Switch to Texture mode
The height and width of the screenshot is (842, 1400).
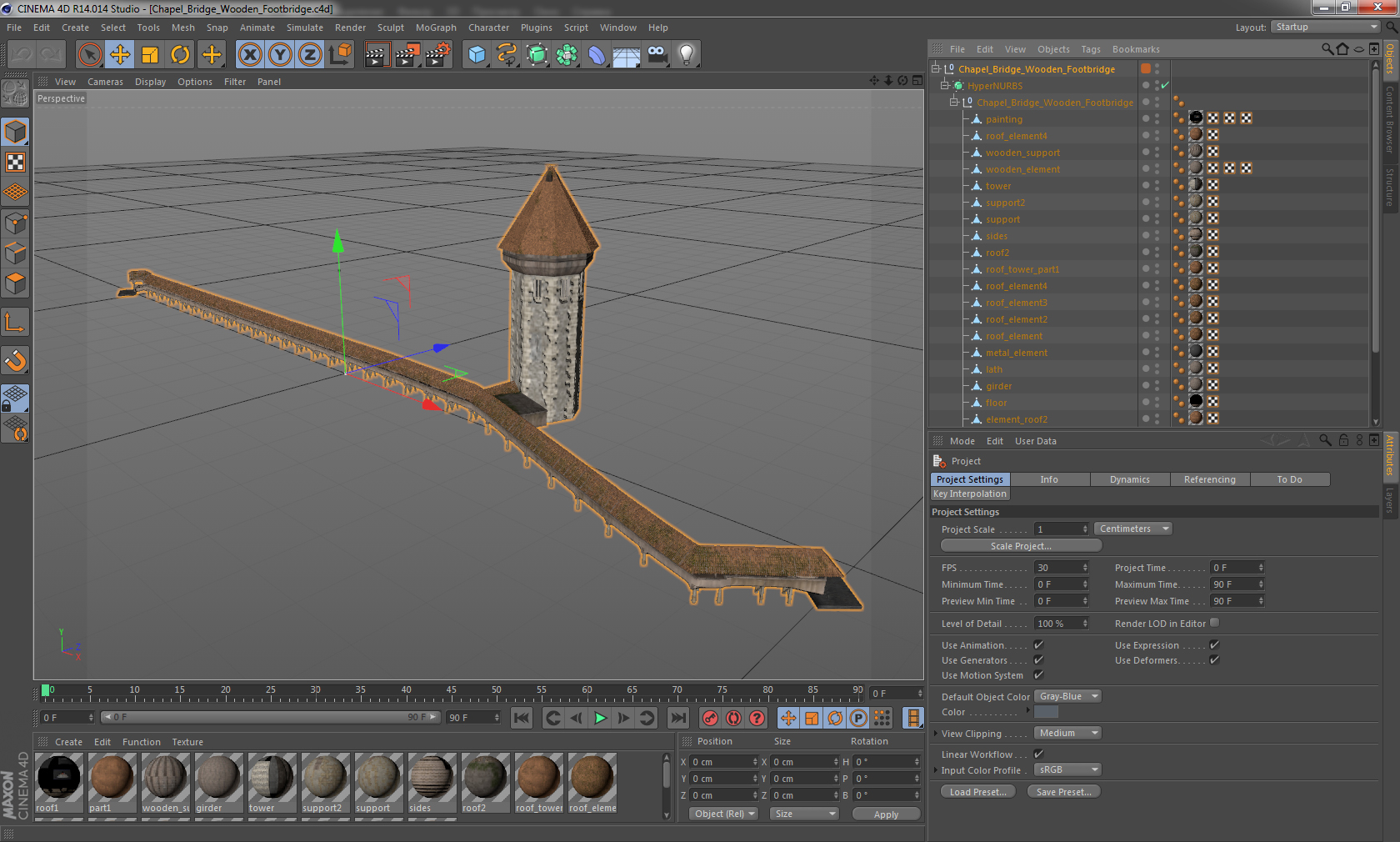[16, 162]
